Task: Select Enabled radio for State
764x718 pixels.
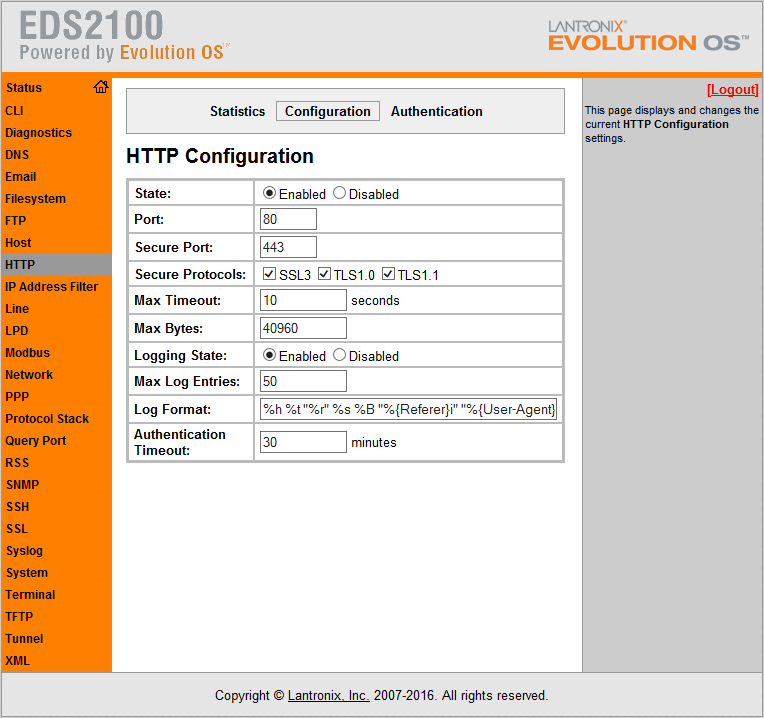Action: click(x=269, y=193)
